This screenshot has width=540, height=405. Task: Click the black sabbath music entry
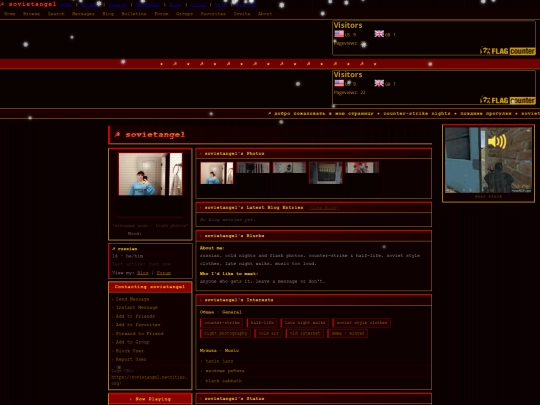224,381
